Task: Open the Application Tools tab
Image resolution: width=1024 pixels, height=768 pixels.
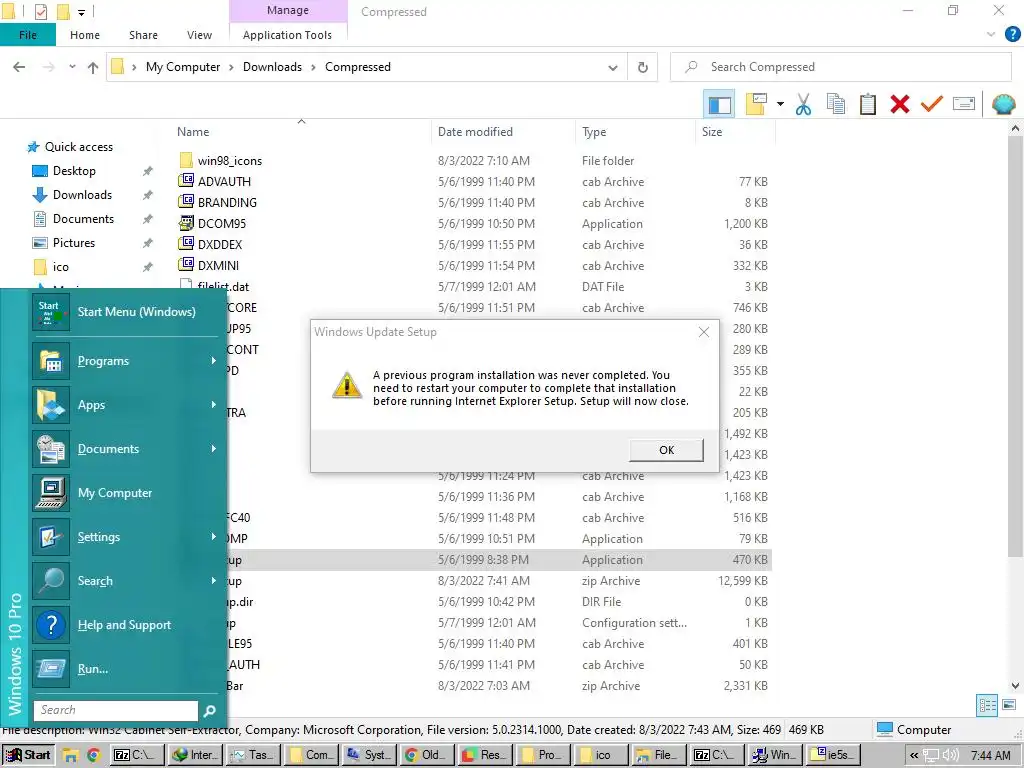Action: [x=287, y=35]
